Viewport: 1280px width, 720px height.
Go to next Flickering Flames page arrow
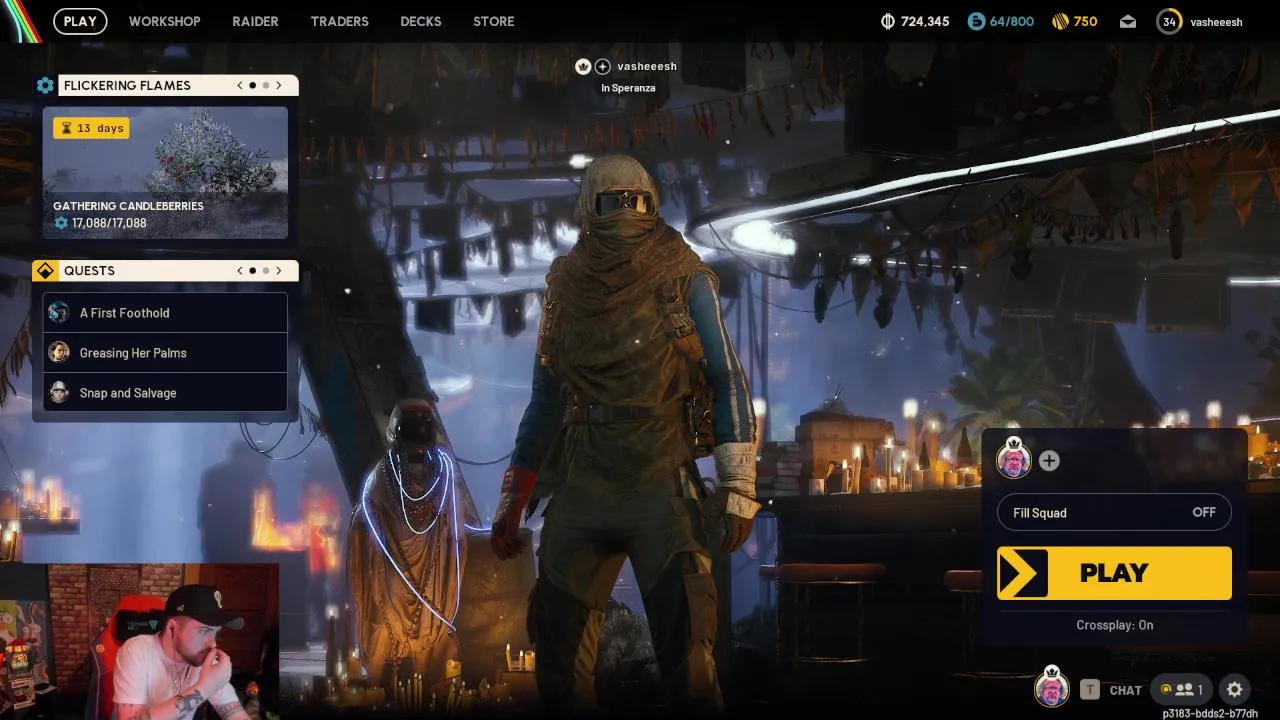(x=279, y=85)
